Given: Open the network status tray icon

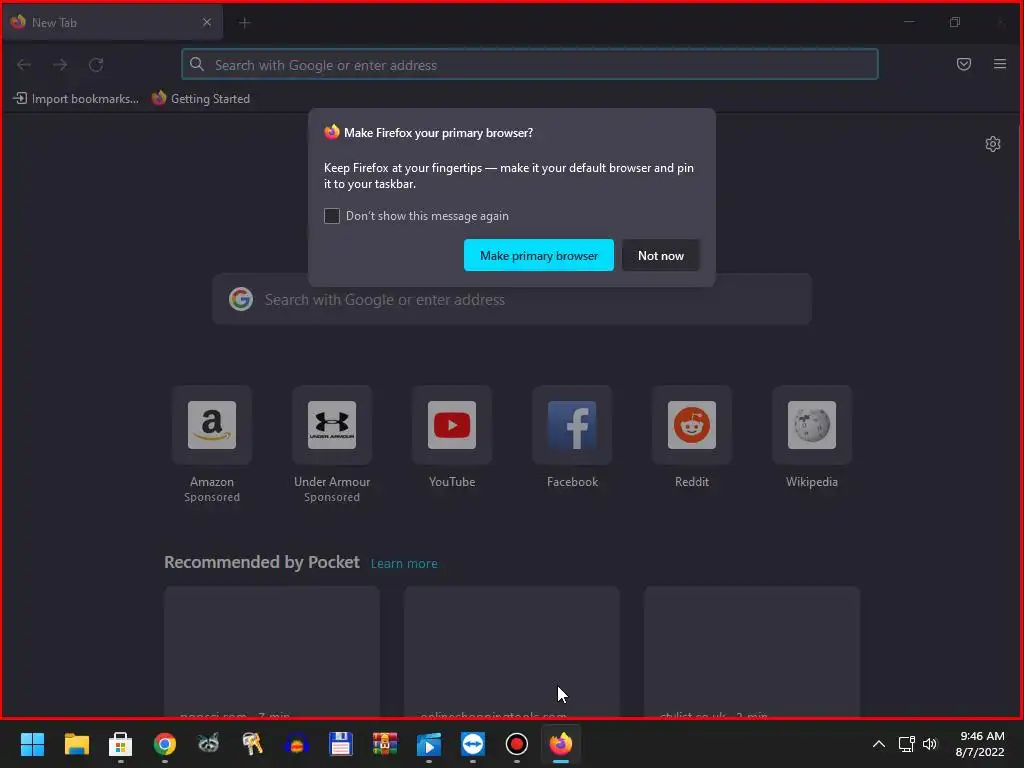Looking at the screenshot, I should click(x=906, y=744).
